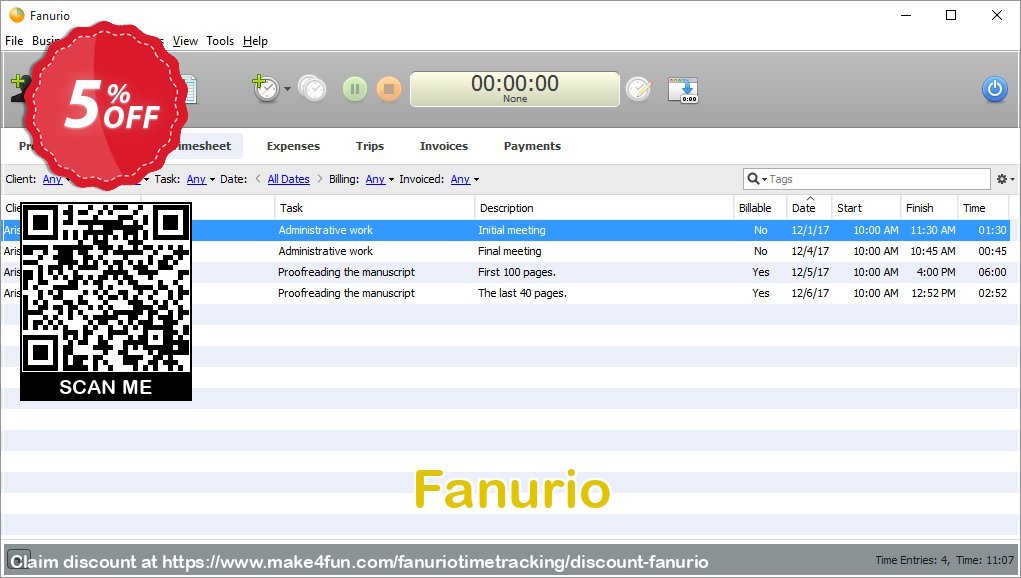The height and width of the screenshot is (578, 1021).
Task: Click the 4:00 PM finish time cell
Action: point(936,272)
